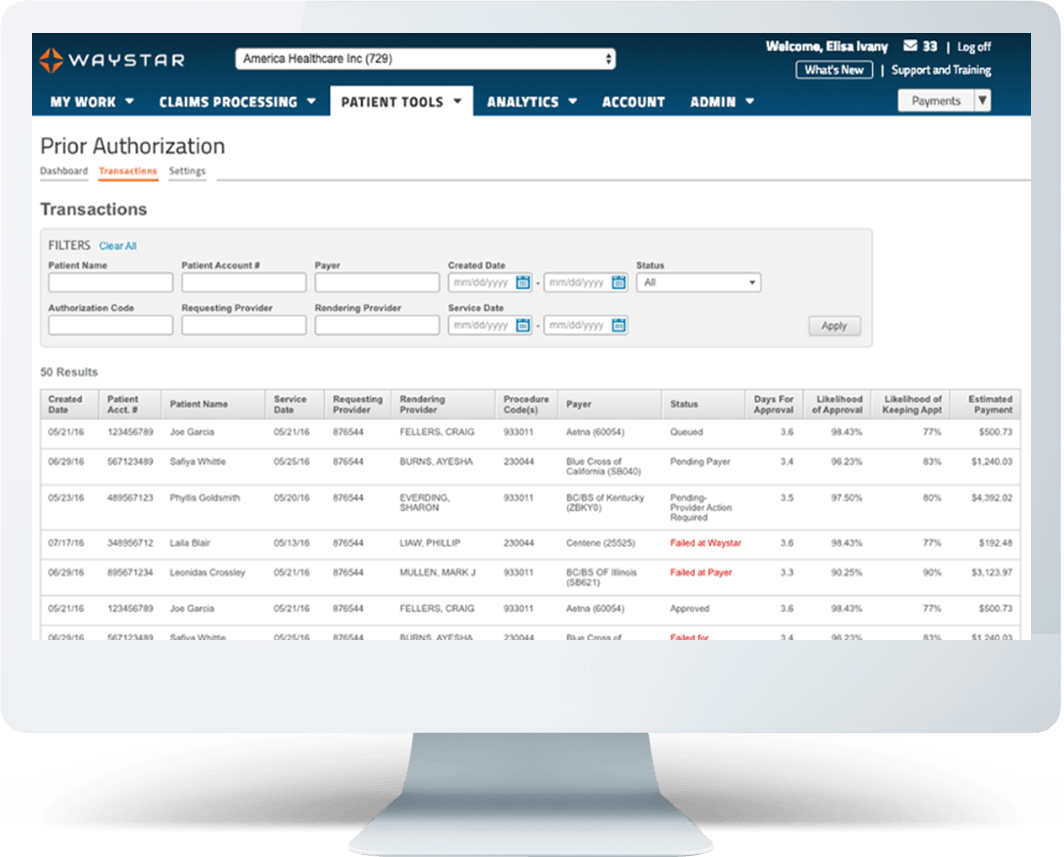The image size is (1064, 857).
Task: Switch to the Dashboard tab
Action: click(x=64, y=171)
